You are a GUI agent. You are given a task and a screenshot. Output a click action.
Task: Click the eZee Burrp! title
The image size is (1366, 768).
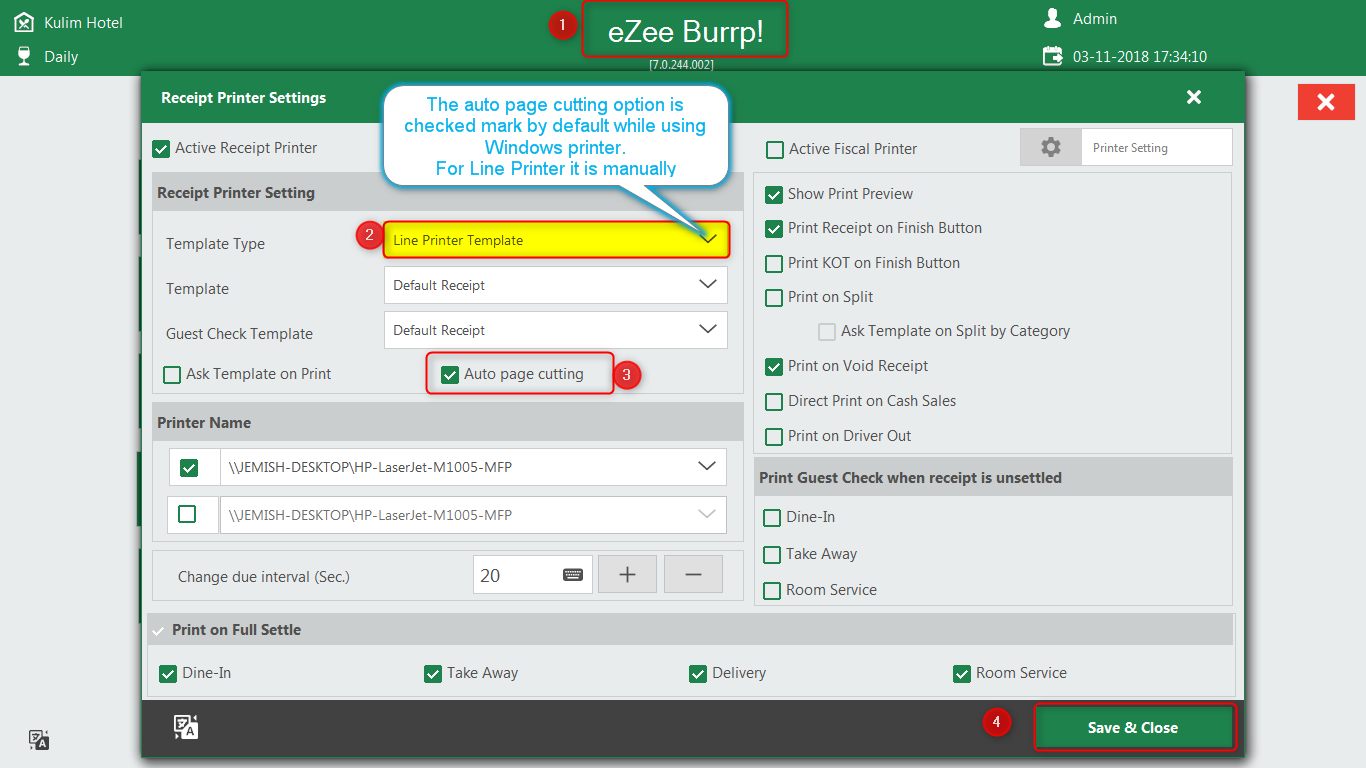[686, 32]
